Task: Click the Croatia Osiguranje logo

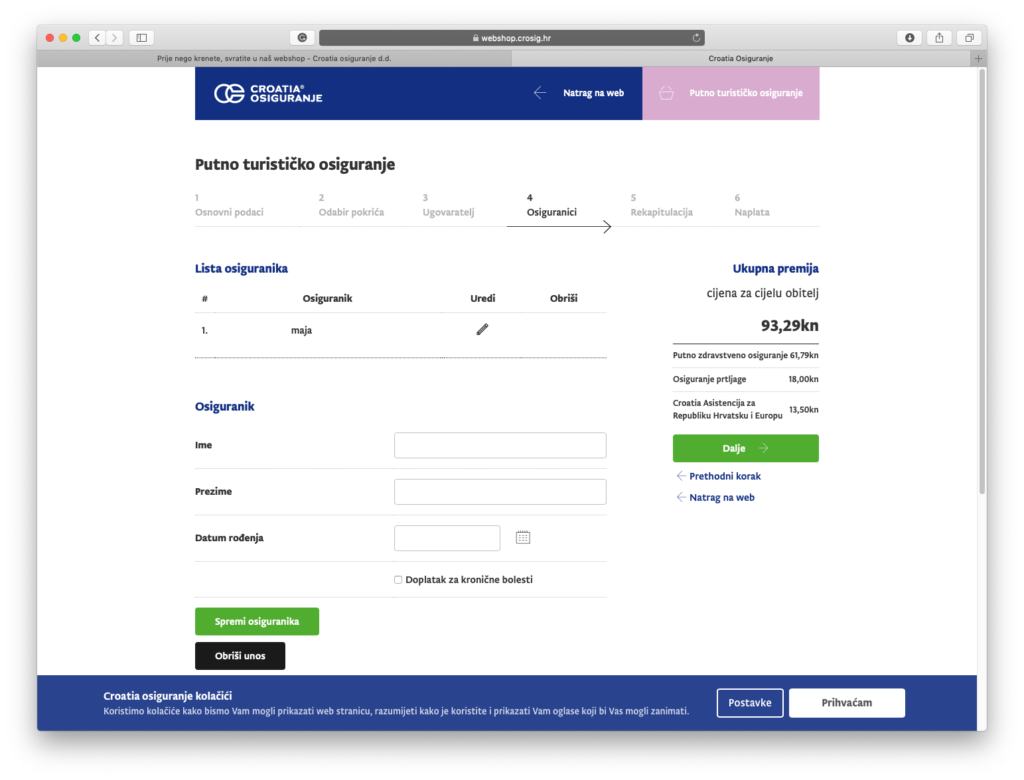Action: tap(268, 93)
